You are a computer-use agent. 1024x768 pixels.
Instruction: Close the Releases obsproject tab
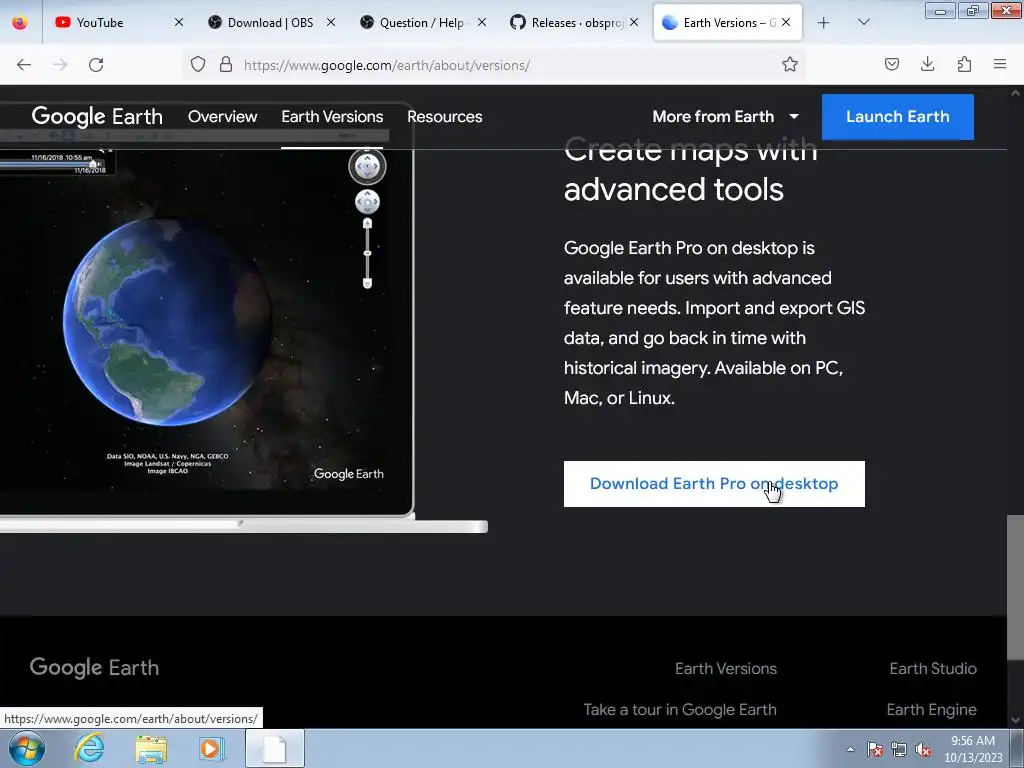pos(633,22)
